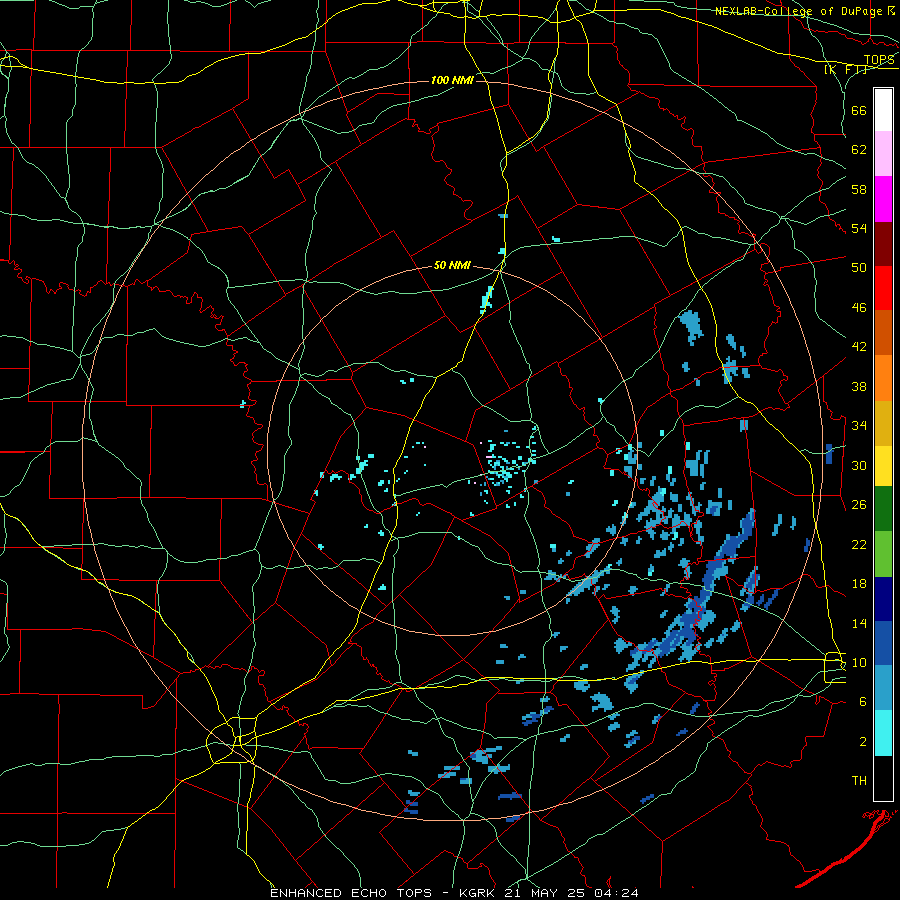This screenshot has width=900, height=900.
Task: Click the black TH threshold swatch
Action: pyautogui.click(x=883, y=778)
